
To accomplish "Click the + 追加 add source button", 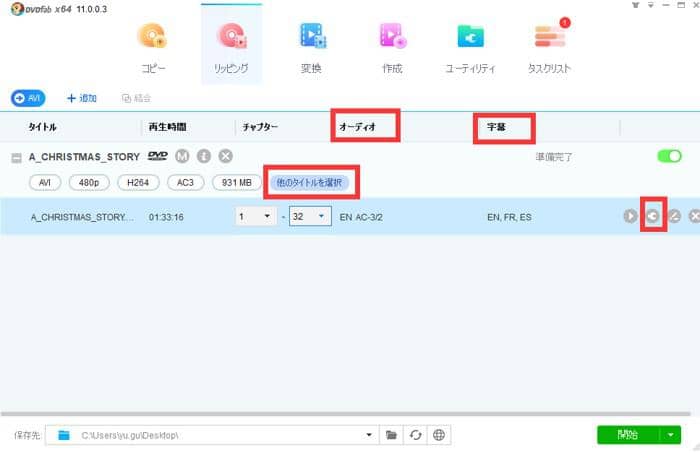I will (81, 98).
